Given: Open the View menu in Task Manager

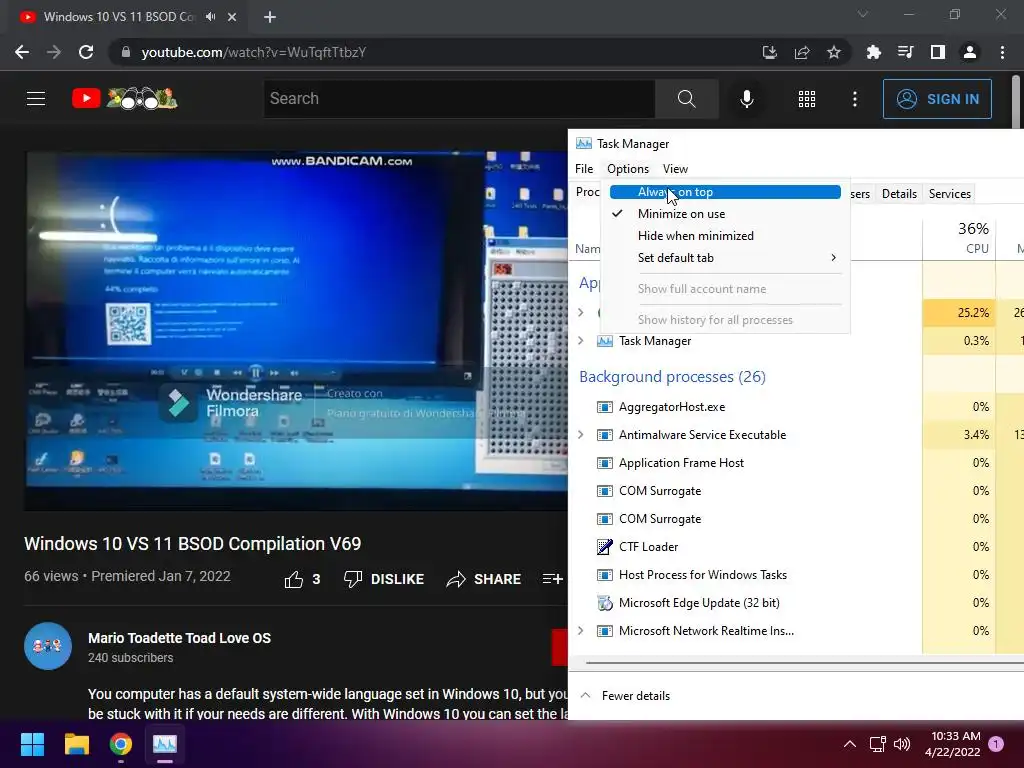Looking at the screenshot, I should click(x=675, y=169).
